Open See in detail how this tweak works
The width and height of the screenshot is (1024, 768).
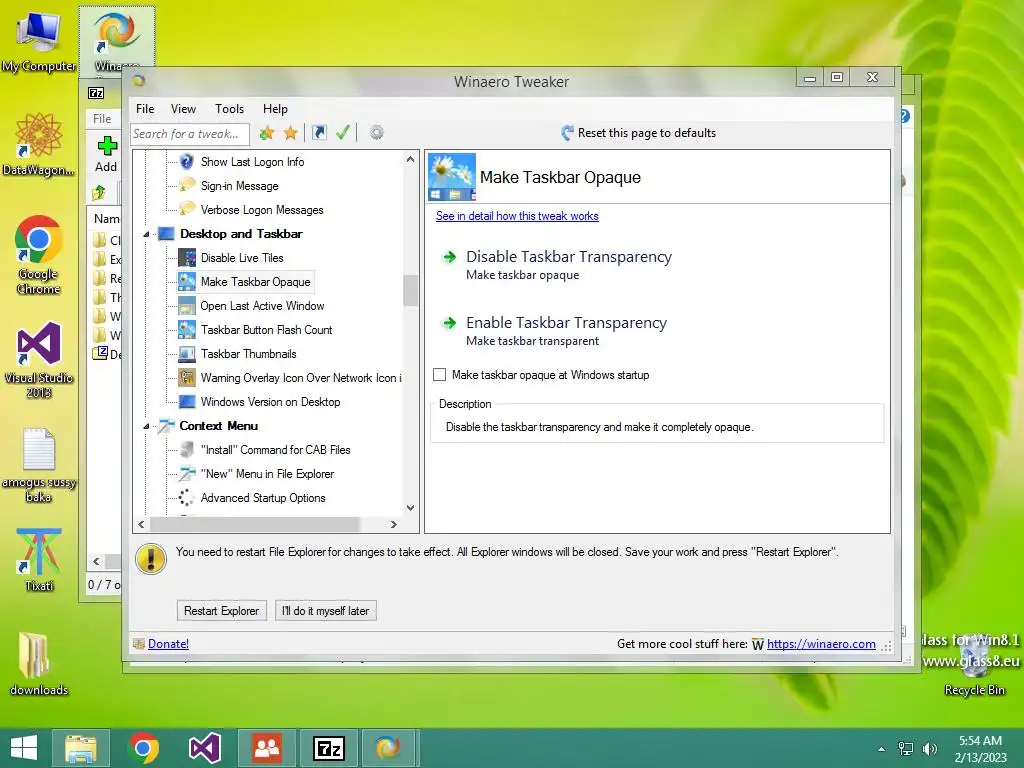[x=517, y=216]
